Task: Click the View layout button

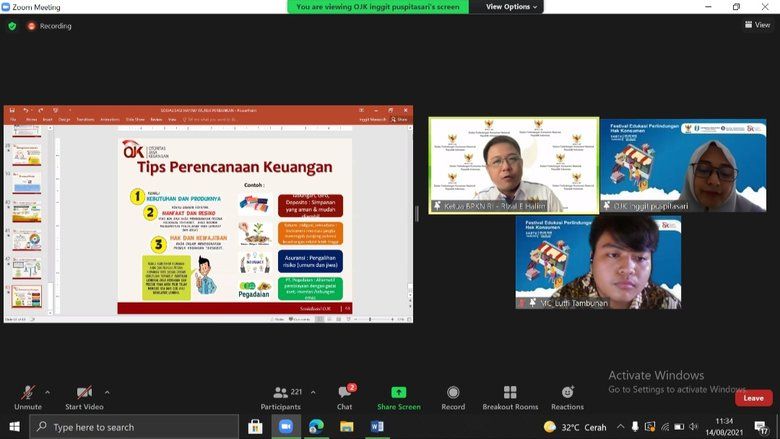Action: tap(757, 25)
